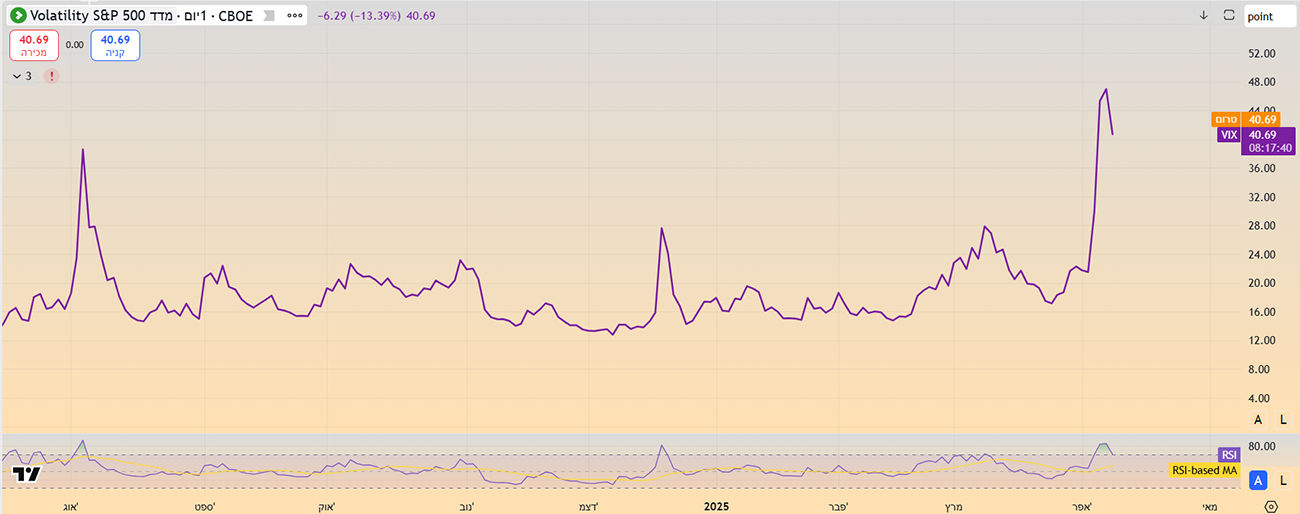Click the blue buy button showing 40.69 קניה
1300x514 pixels.
[116, 45]
